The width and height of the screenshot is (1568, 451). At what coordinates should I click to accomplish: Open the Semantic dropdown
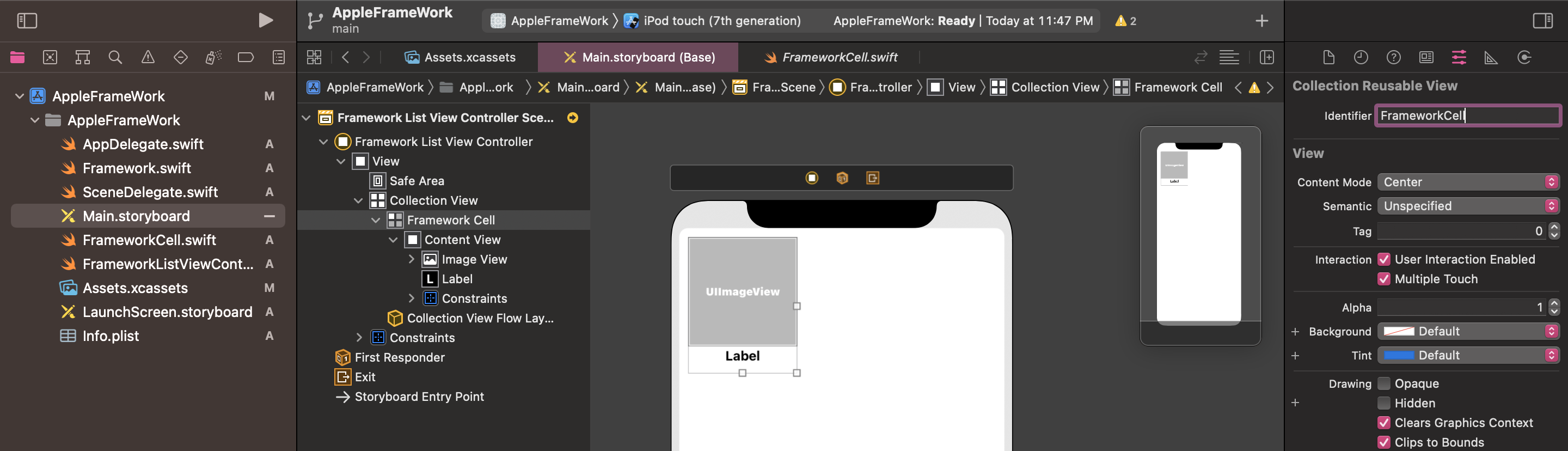click(x=1468, y=206)
